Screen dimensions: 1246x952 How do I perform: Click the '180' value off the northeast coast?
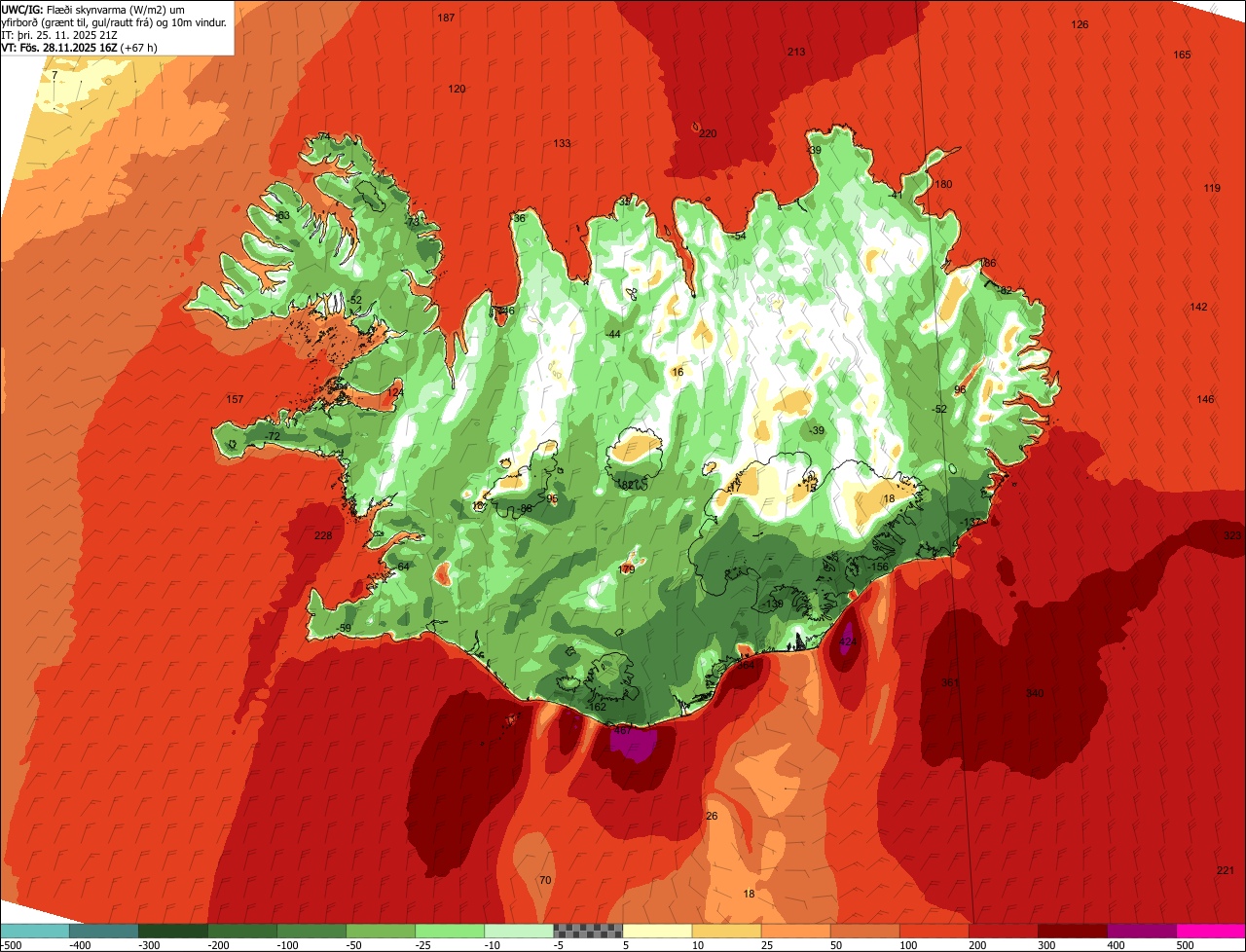point(942,184)
